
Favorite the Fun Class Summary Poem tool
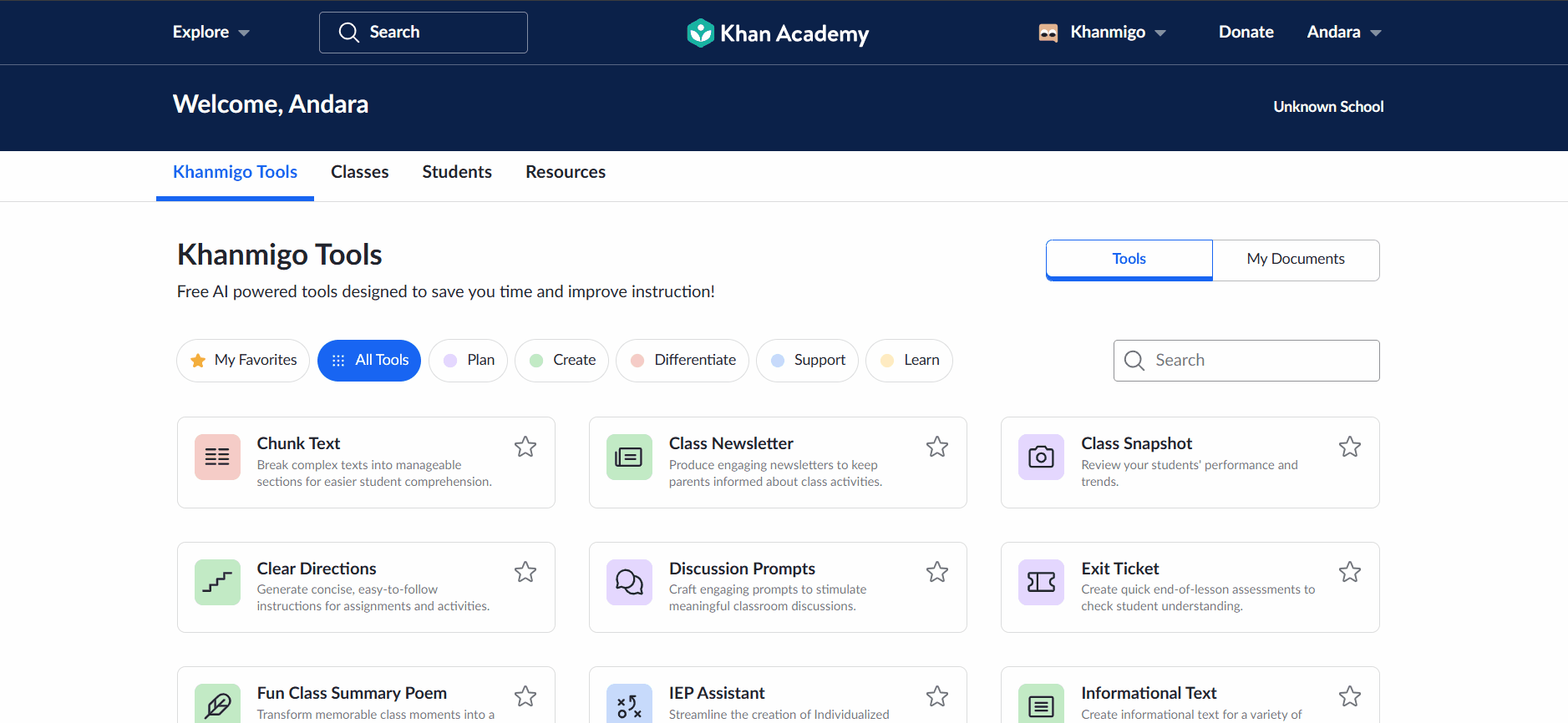click(x=525, y=696)
